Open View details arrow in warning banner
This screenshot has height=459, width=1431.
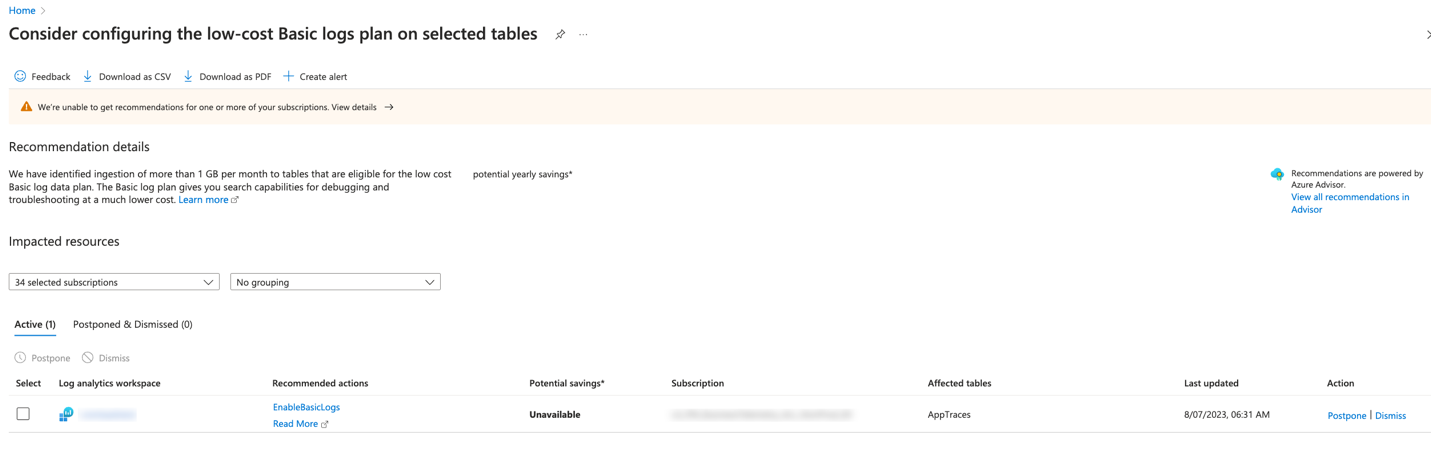(x=389, y=107)
